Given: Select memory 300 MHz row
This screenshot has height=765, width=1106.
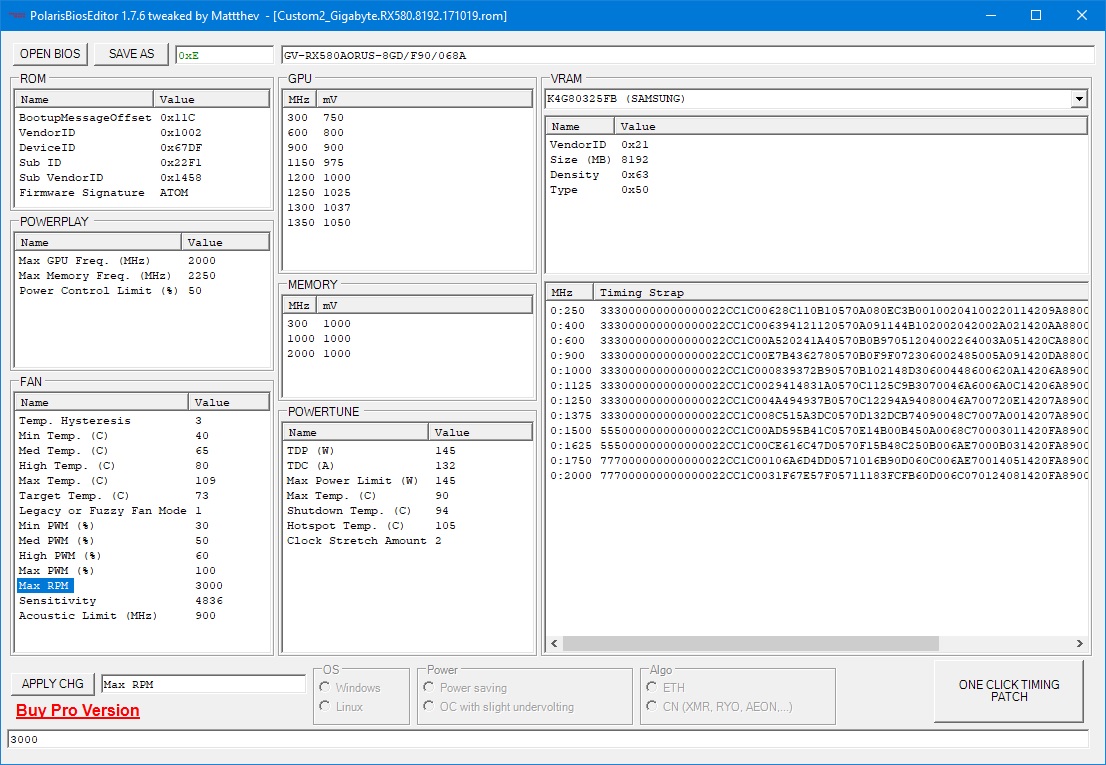Looking at the screenshot, I should [407, 324].
